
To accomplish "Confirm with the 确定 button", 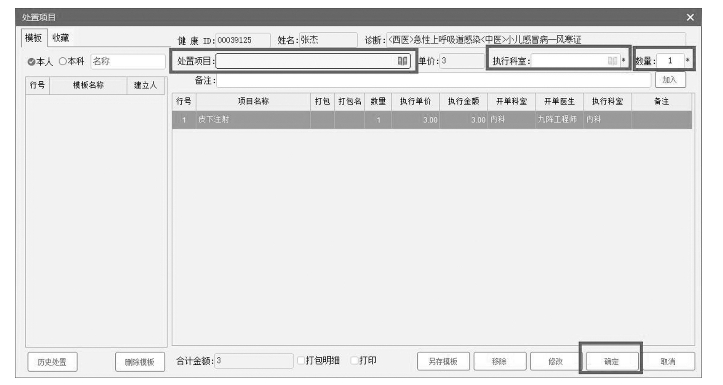I will click(x=612, y=362).
